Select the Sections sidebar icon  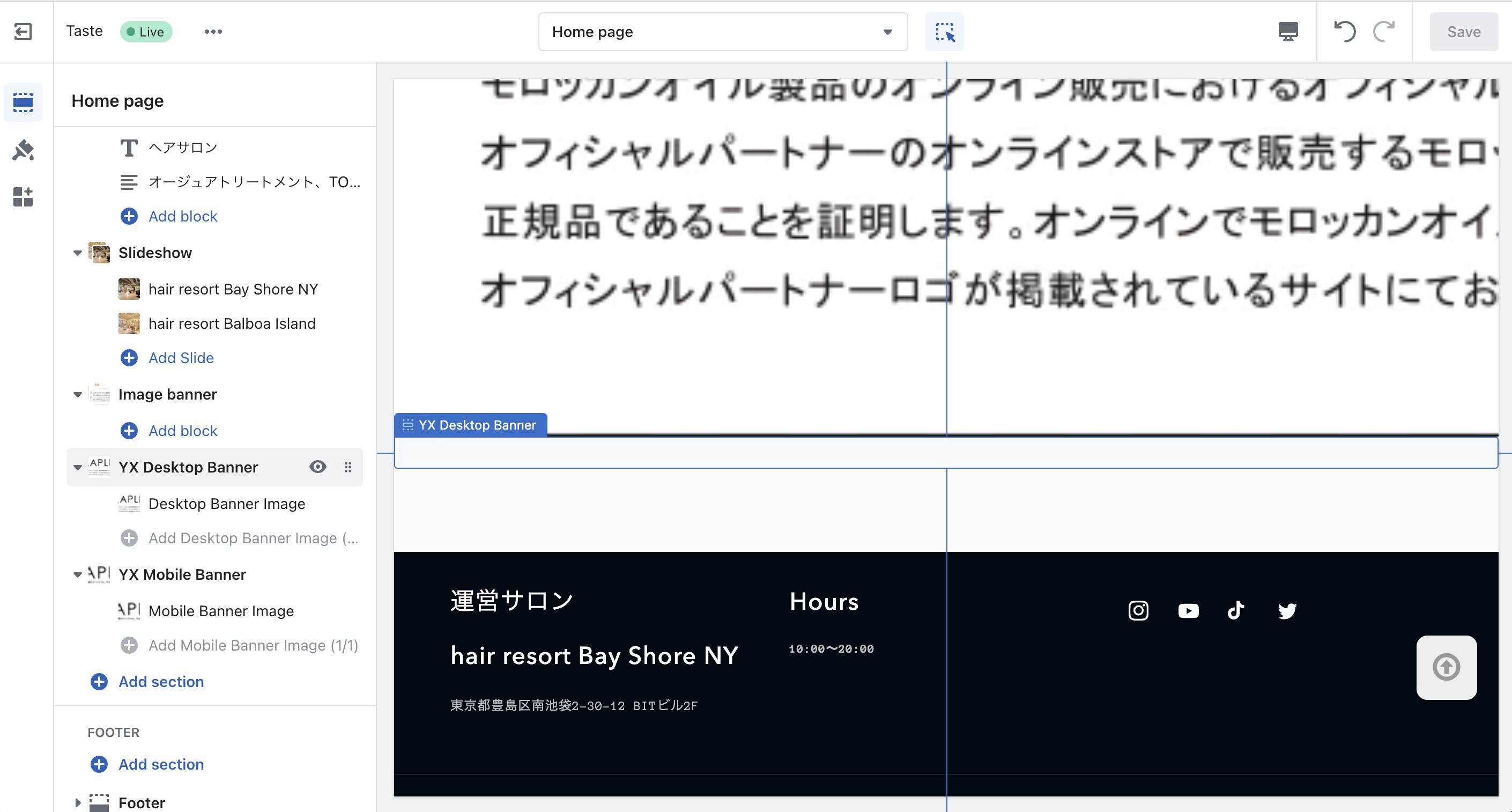coord(23,102)
